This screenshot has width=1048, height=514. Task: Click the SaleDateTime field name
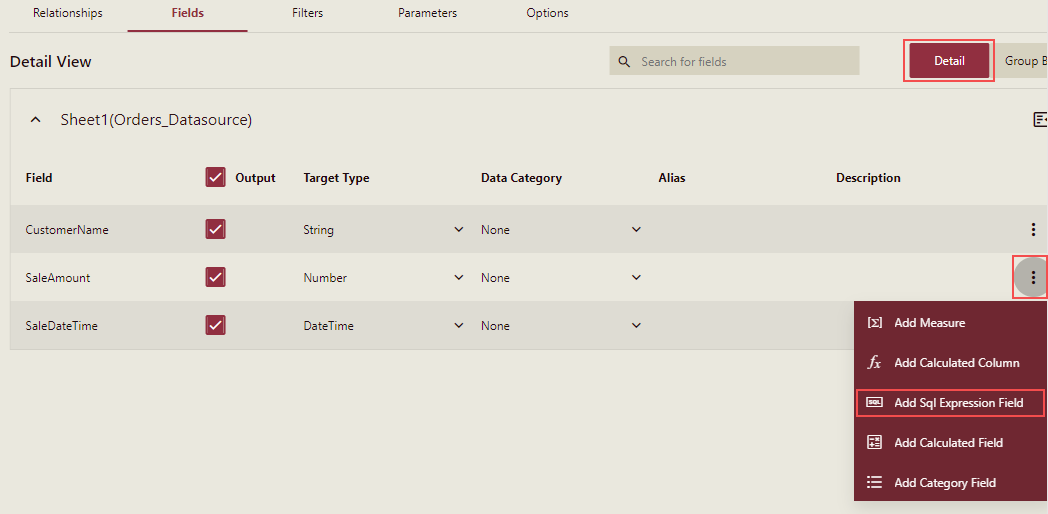click(x=61, y=326)
